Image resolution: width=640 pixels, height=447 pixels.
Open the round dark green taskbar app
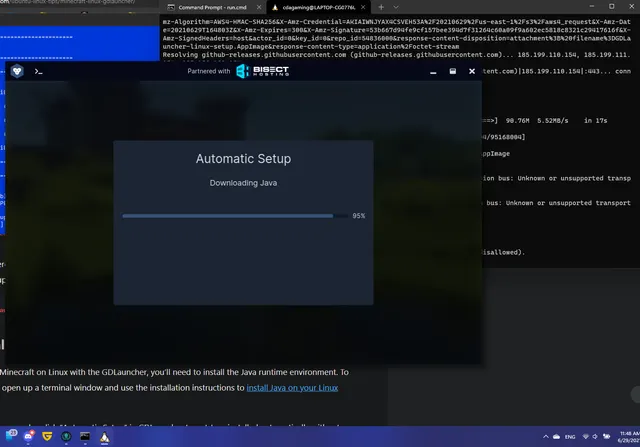click(x=66, y=437)
